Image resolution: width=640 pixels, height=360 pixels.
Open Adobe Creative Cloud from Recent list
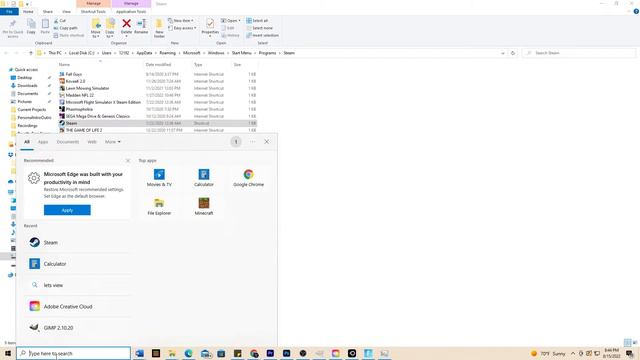pos(78,306)
